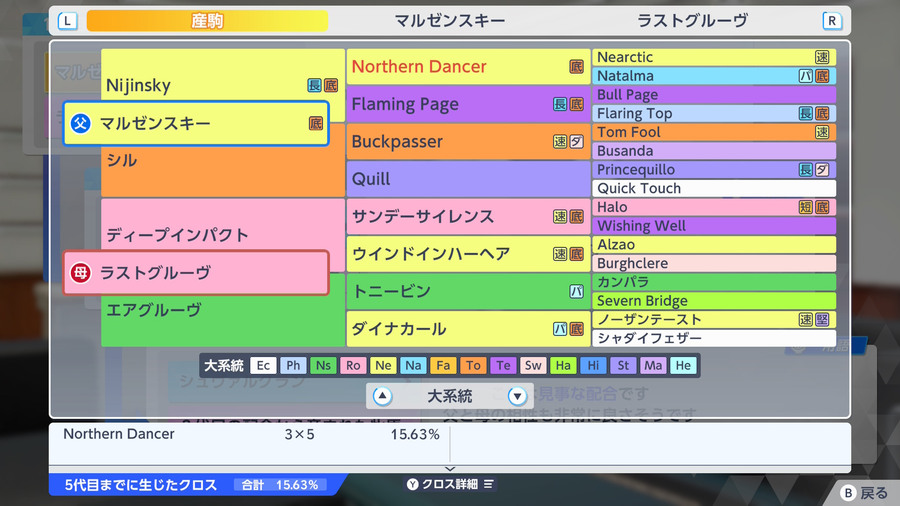Screen dimensions: 900x506
Task: Expand the cross list chevron below panel
Action: point(450,469)
